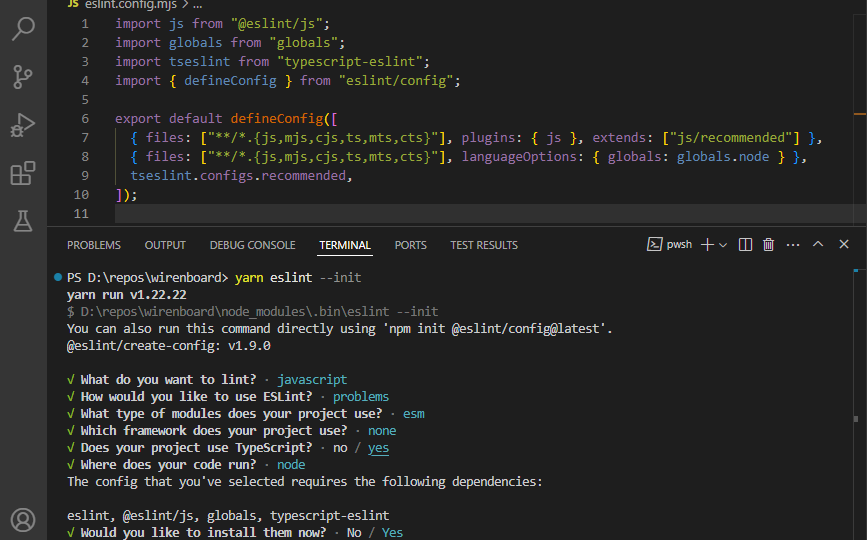Click "@eslint/js" import string on line 1
This screenshot has height=540, width=867.
pyautogui.click(x=277, y=24)
